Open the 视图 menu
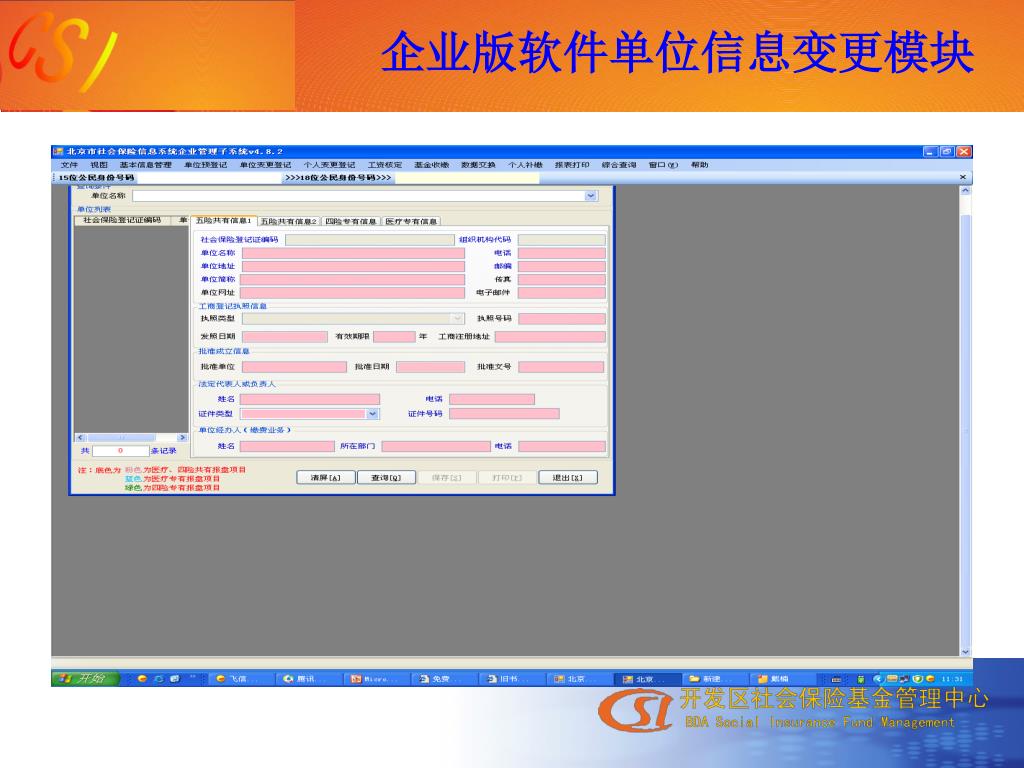This screenshot has width=1024, height=768. coord(99,165)
